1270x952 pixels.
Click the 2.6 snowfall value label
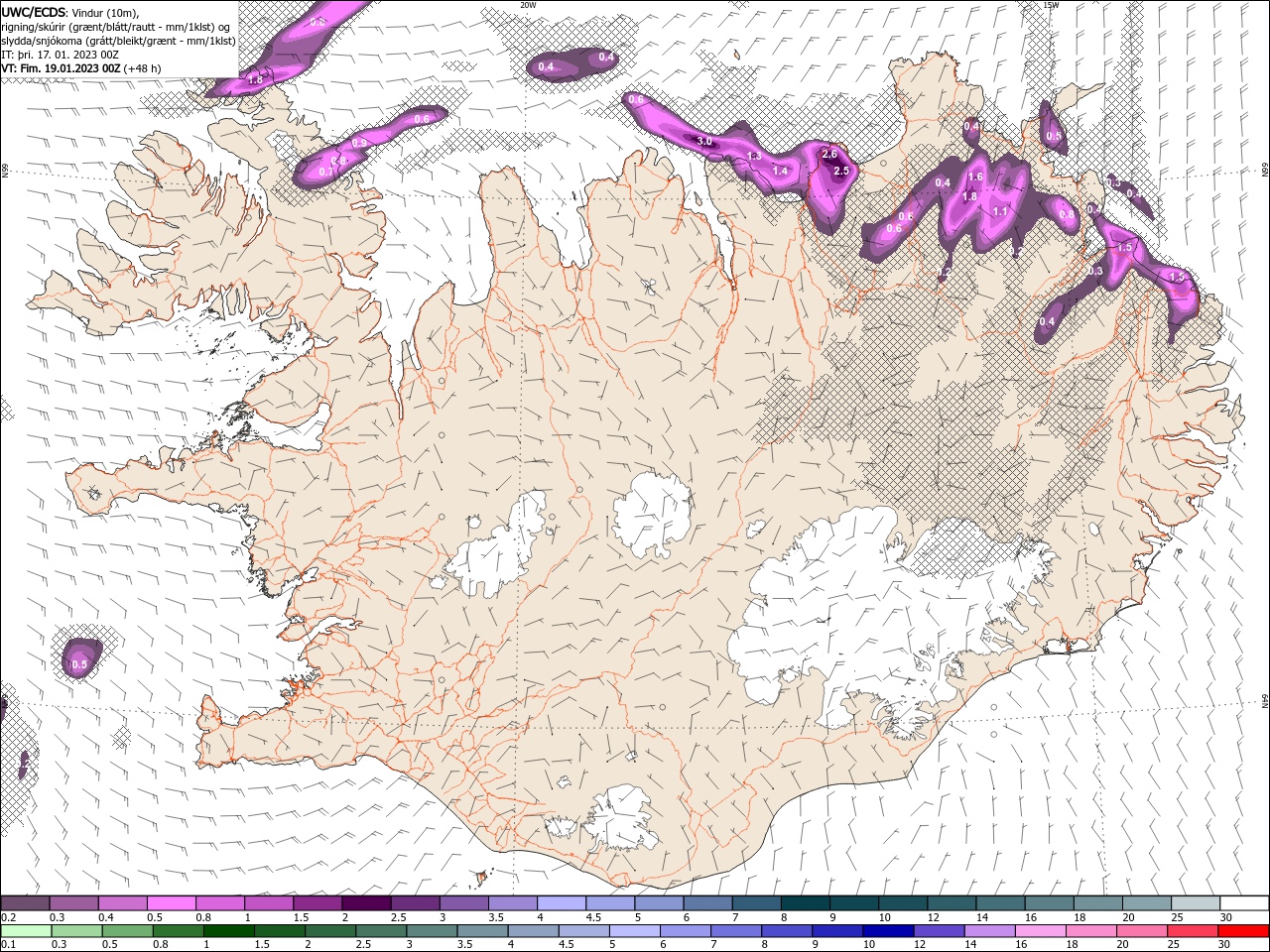point(830,154)
